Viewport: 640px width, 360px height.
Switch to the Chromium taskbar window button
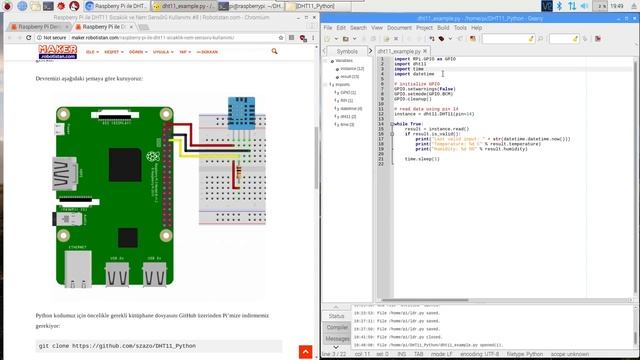(116, 6)
